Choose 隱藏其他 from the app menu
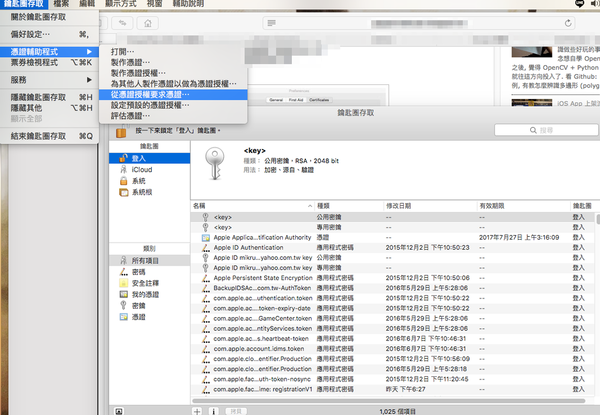Screen dimensions: 600x415 (49, 108)
